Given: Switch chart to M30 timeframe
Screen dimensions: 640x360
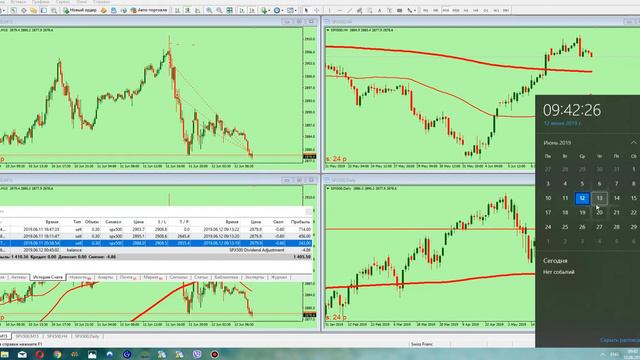Looking at the screenshot, I should tap(456, 10).
